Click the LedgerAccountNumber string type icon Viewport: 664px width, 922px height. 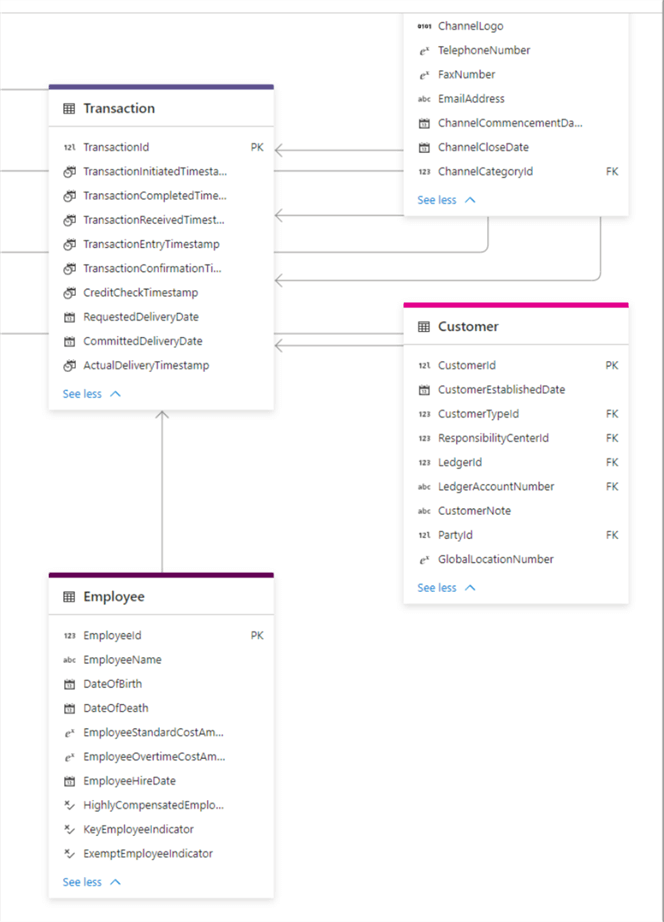point(424,487)
